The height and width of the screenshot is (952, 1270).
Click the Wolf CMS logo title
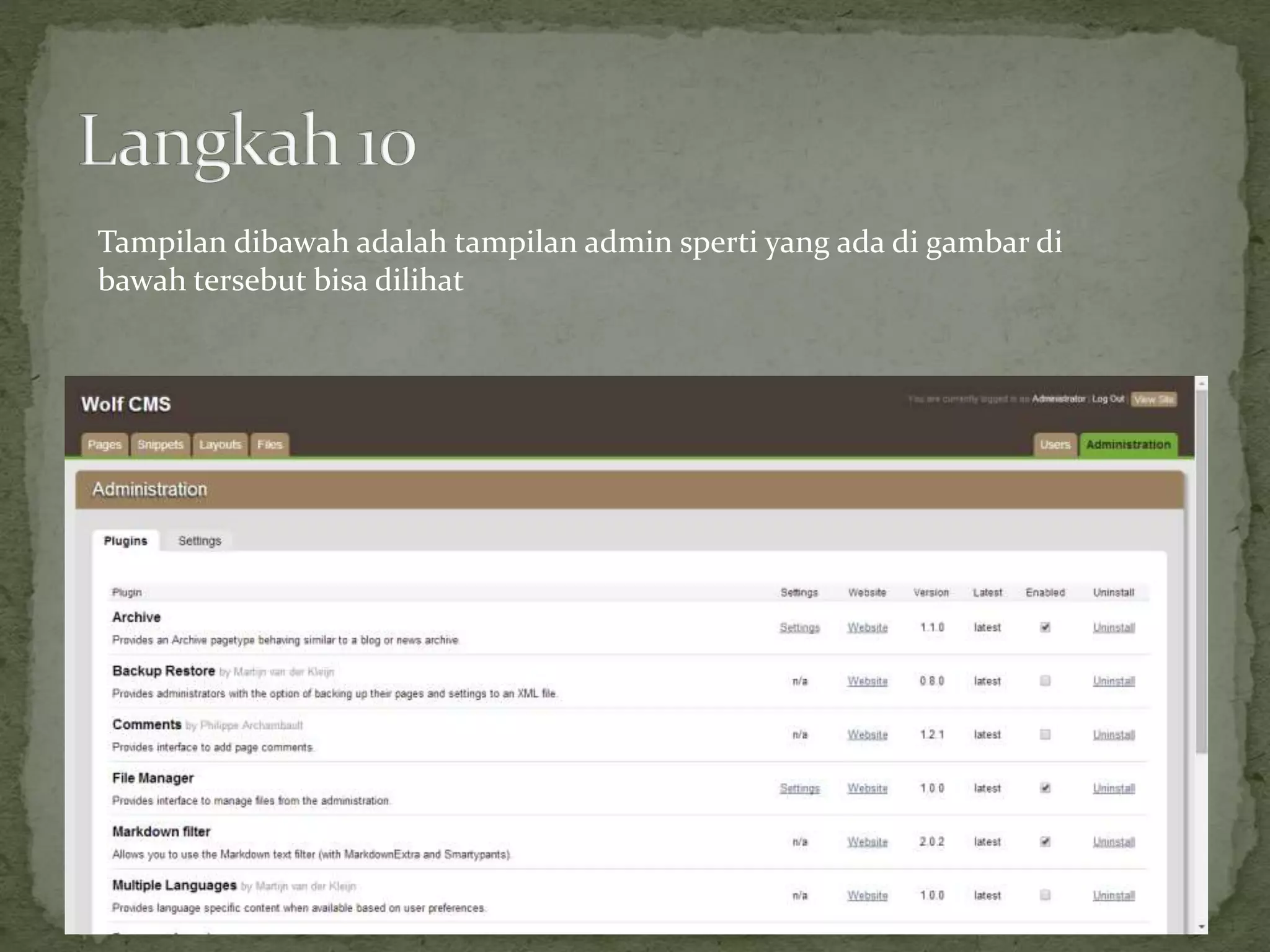126,404
